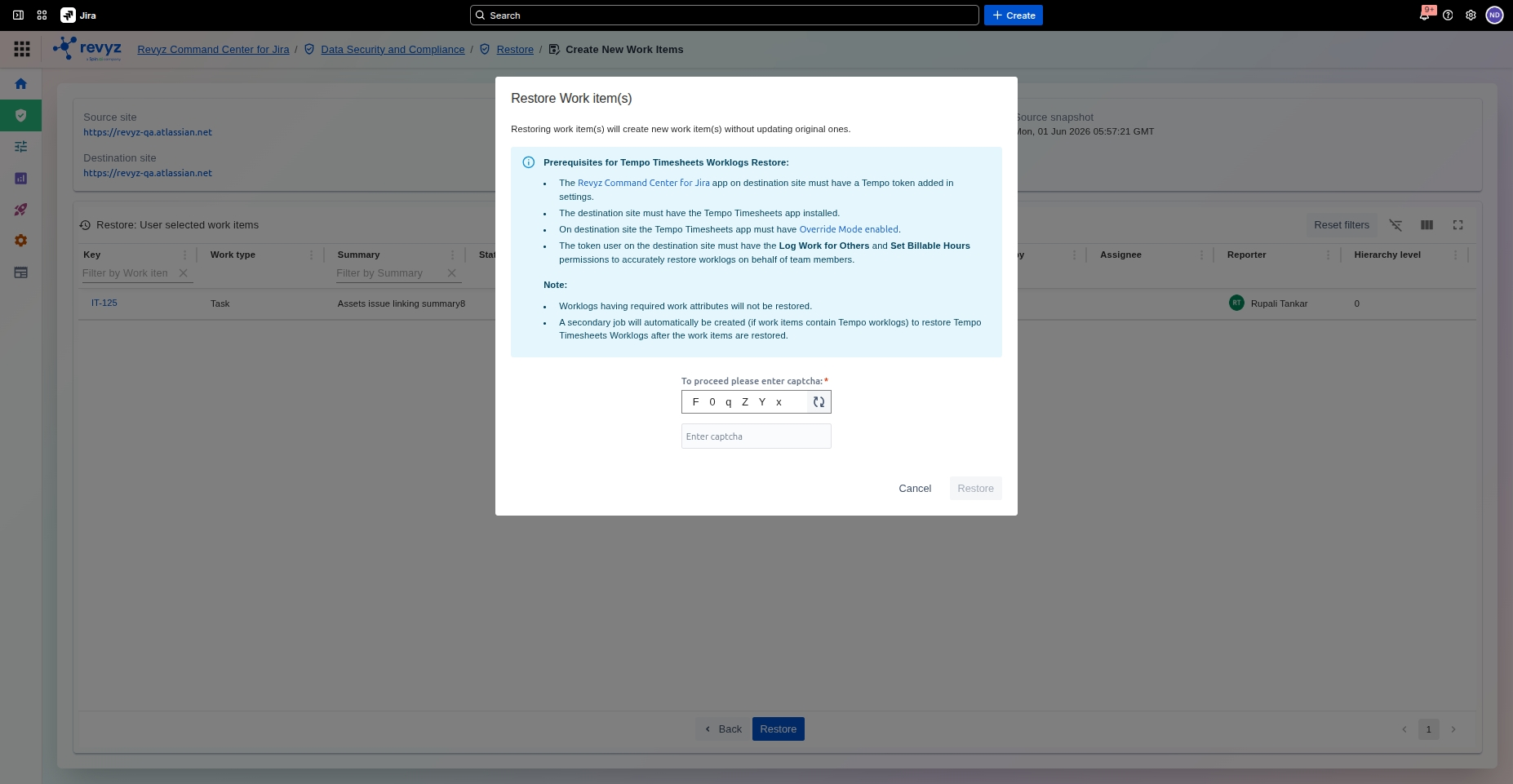Image resolution: width=1513 pixels, height=784 pixels.
Task: Click the Create button in top bar
Action: coord(1013,16)
